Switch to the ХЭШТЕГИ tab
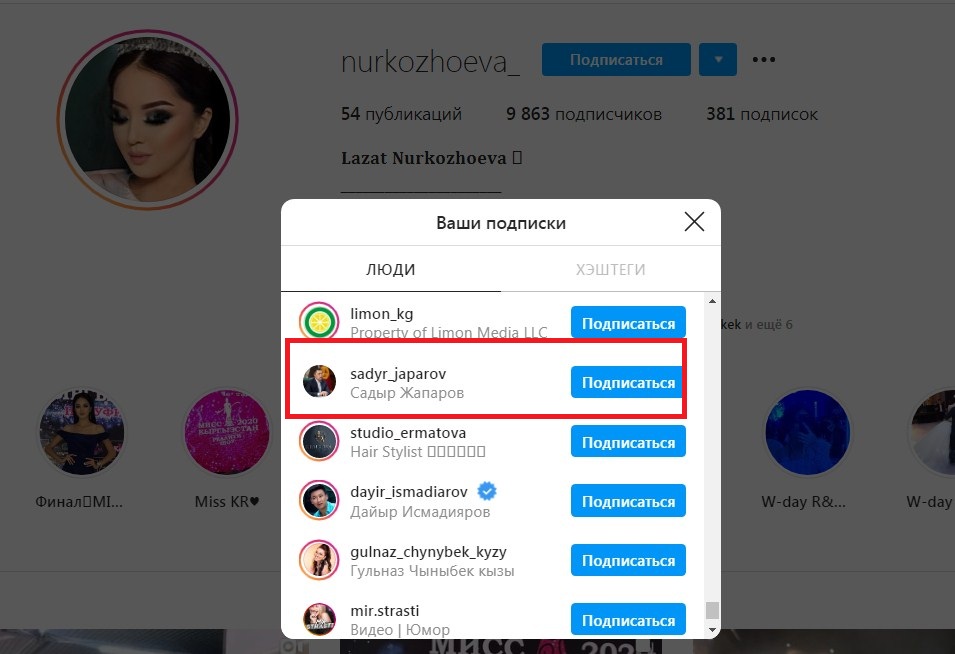 (x=611, y=270)
